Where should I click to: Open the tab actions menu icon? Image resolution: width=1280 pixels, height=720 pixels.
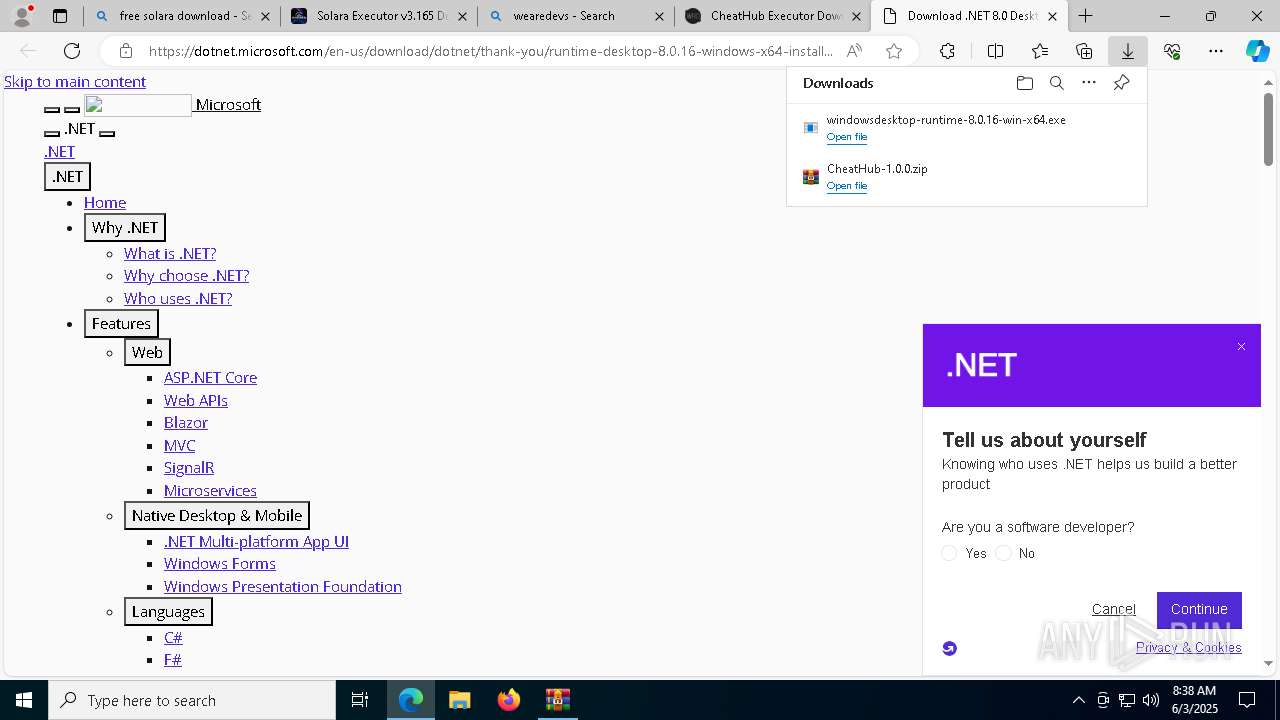[60, 16]
